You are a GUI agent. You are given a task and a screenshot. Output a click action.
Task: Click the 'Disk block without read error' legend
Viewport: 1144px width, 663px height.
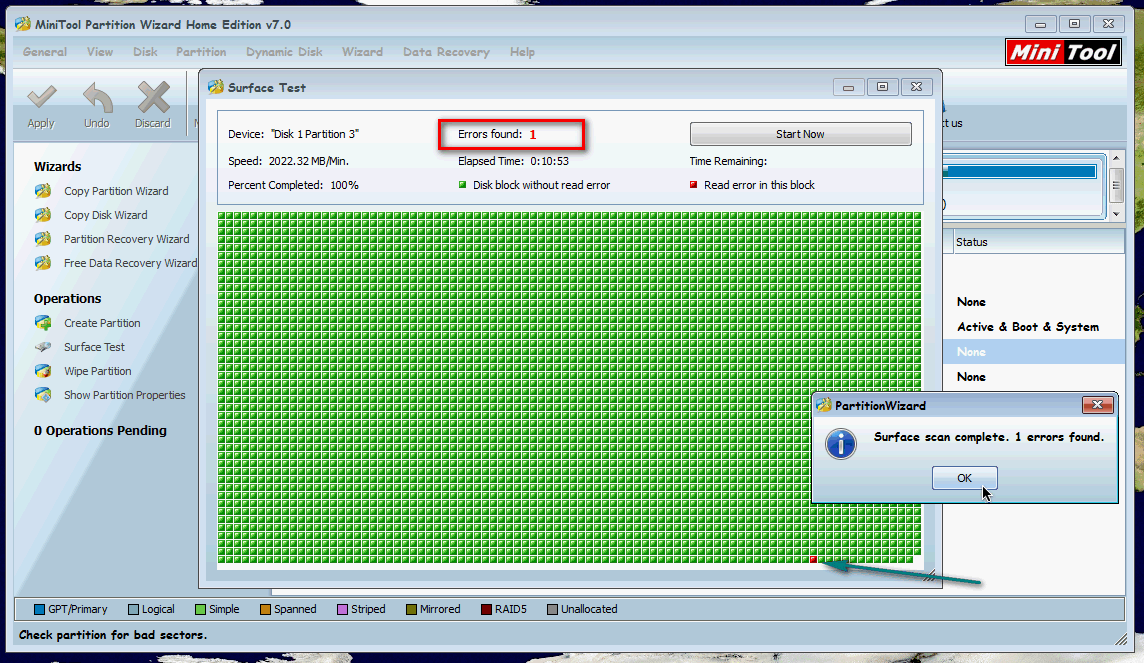pyautogui.click(x=541, y=185)
